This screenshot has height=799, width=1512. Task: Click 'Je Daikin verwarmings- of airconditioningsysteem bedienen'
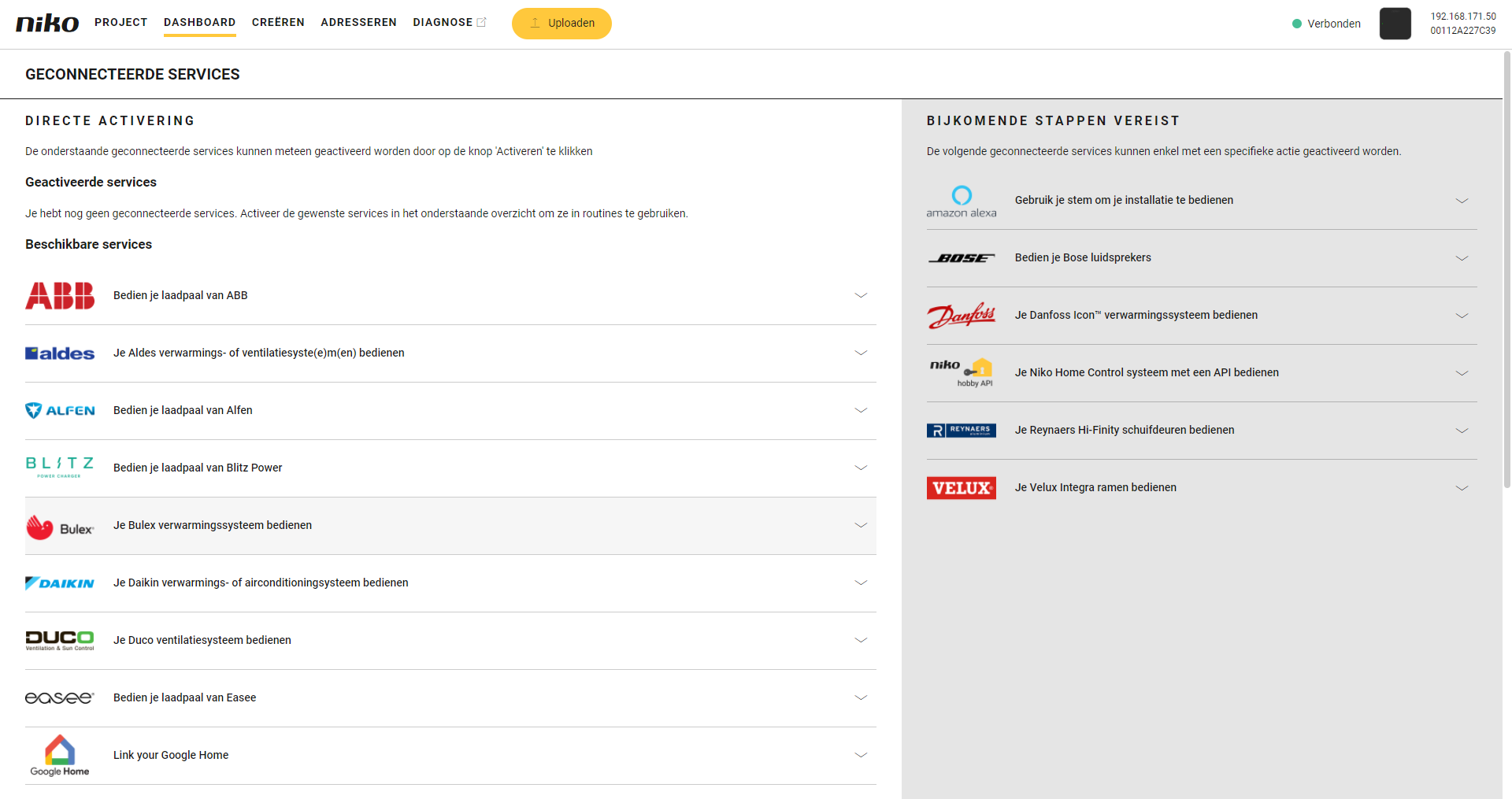coord(261,583)
